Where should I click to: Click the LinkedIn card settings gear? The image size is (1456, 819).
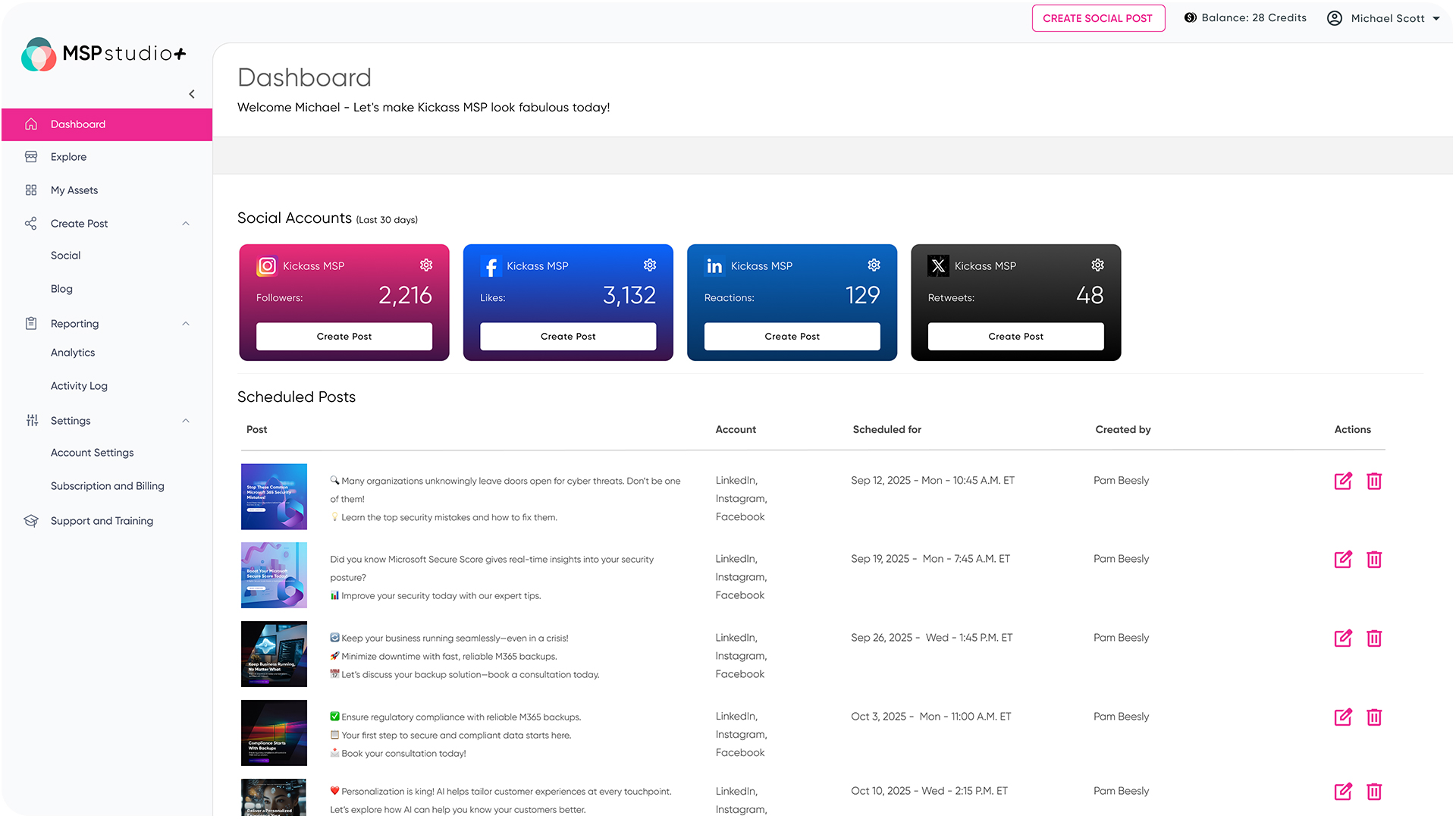coord(874,265)
